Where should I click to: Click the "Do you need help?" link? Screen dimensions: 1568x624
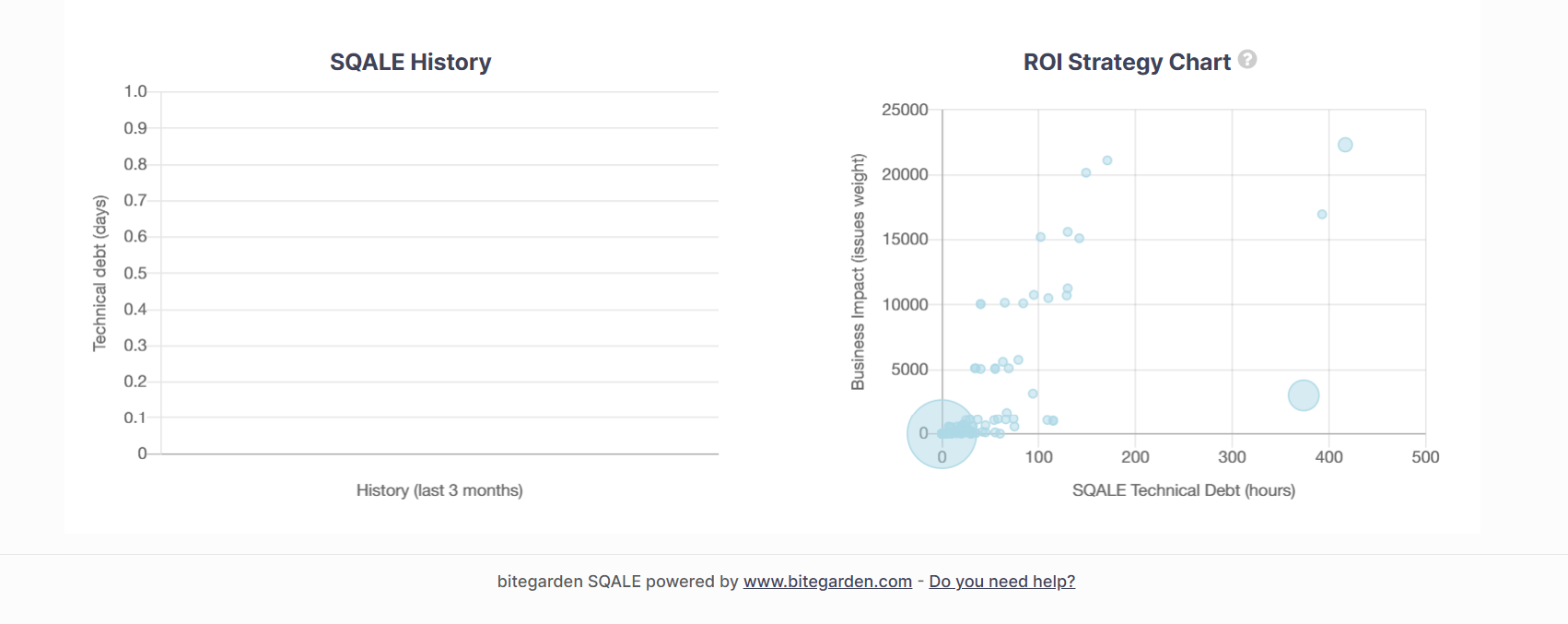[1001, 582]
